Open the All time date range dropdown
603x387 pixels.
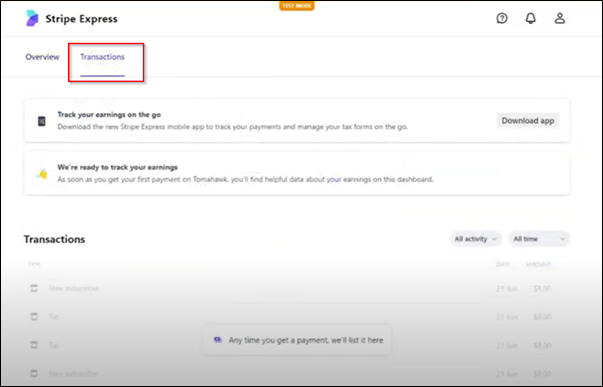pyautogui.click(x=538, y=239)
